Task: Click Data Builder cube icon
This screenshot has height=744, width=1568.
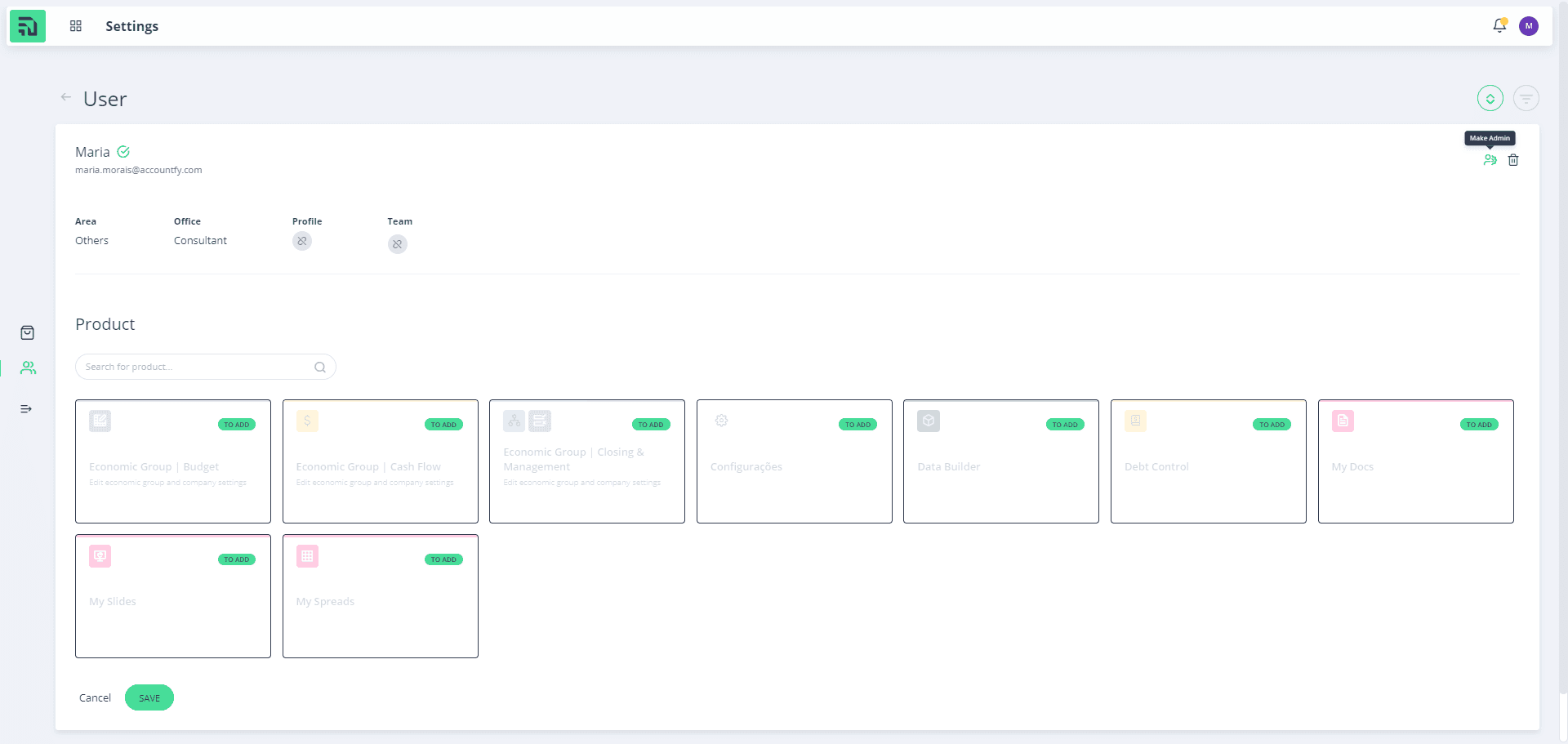Action: [929, 421]
